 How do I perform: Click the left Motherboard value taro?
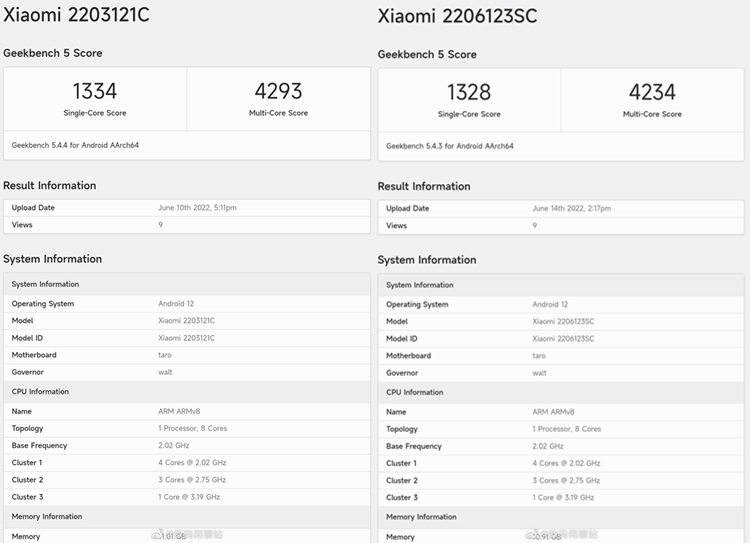click(165, 355)
